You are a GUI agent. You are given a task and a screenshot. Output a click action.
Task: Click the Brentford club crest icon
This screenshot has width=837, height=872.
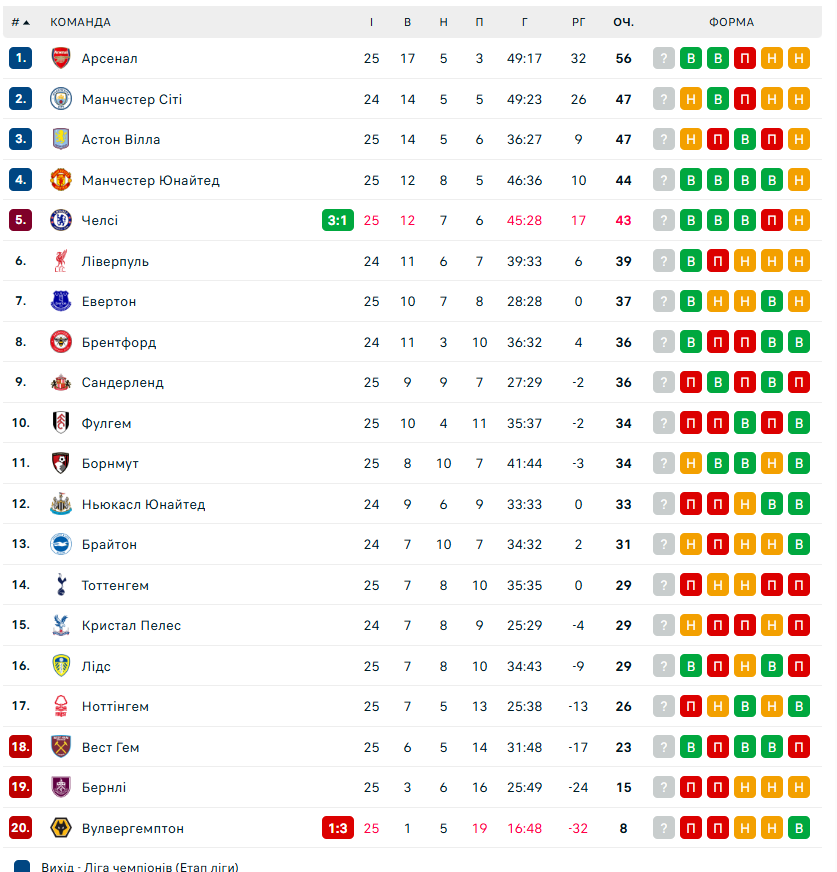(62, 342)
